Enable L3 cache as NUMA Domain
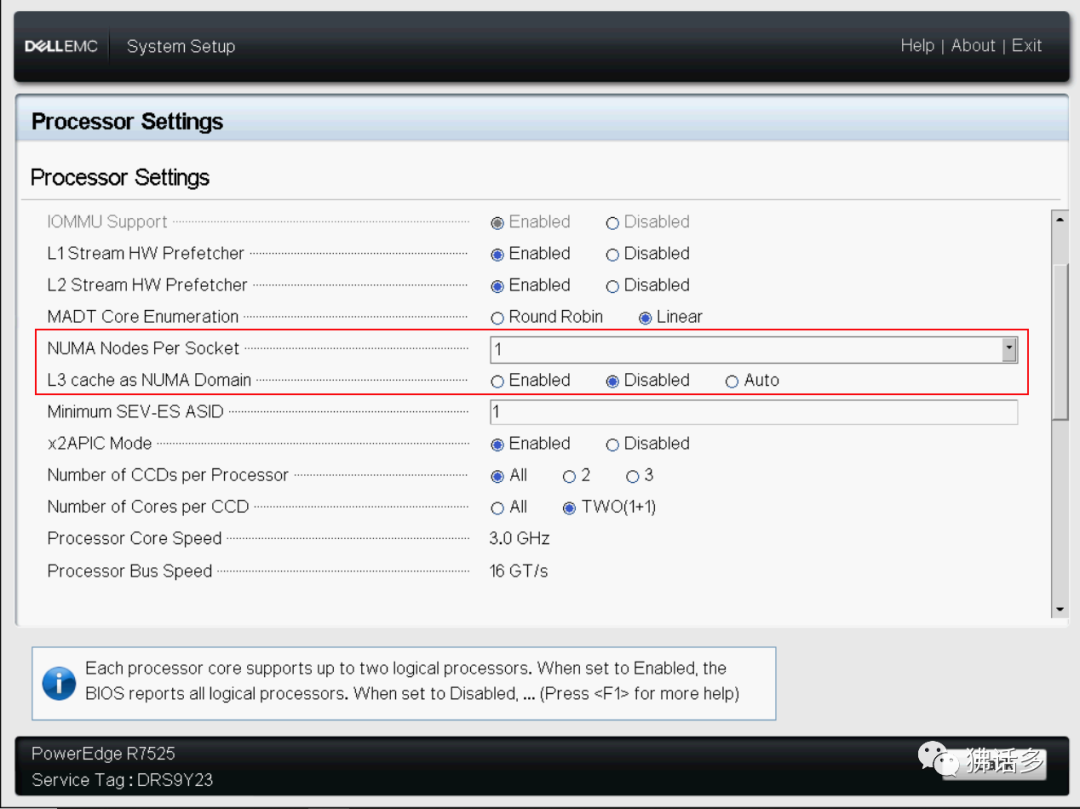 [498, 381]
